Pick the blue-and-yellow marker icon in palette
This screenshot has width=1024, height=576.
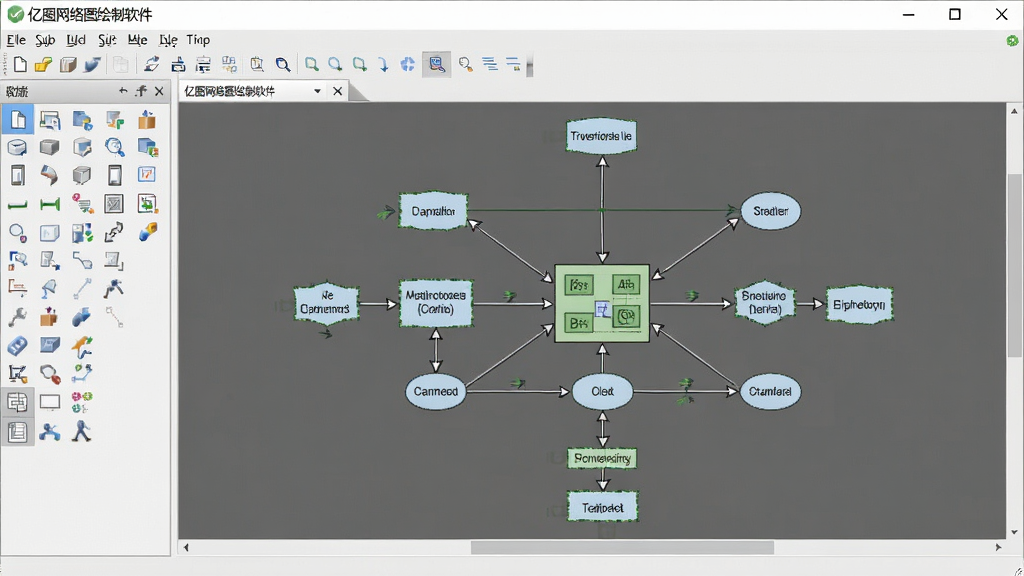(x=147, y=232)
